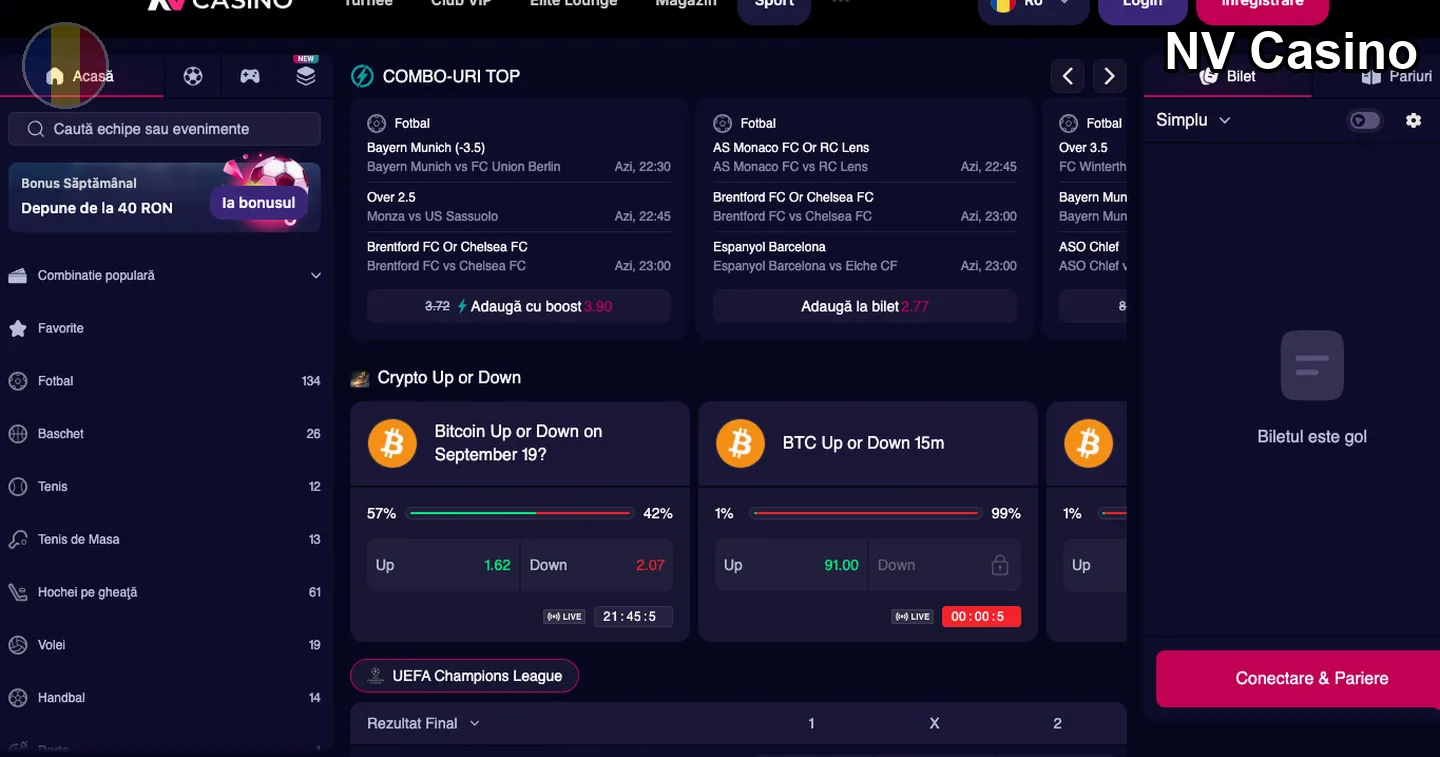1440x757 pixels.
Task: Switch to the Bilet tab
Action: 1227,76
